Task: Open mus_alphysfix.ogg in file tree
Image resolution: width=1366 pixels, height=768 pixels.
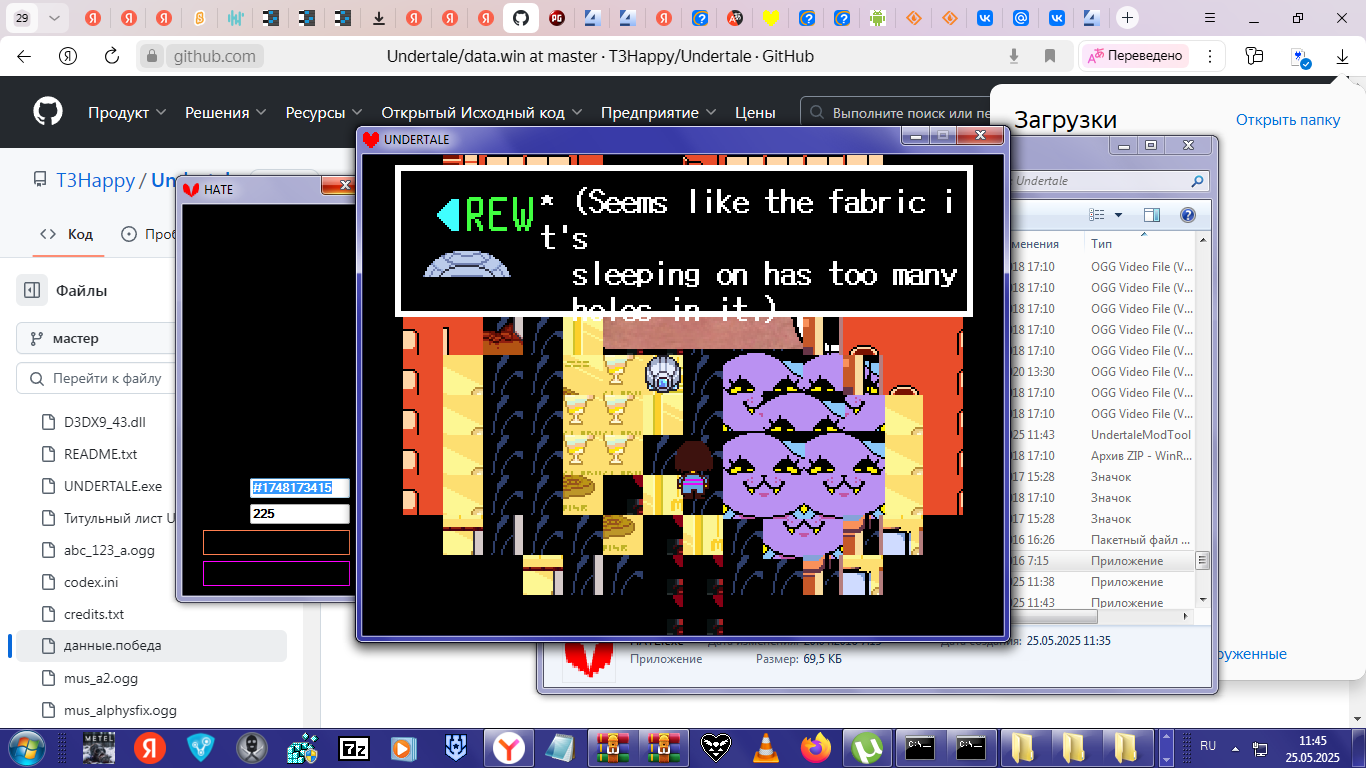Action: pyautogui.click(x=120, y=710)
